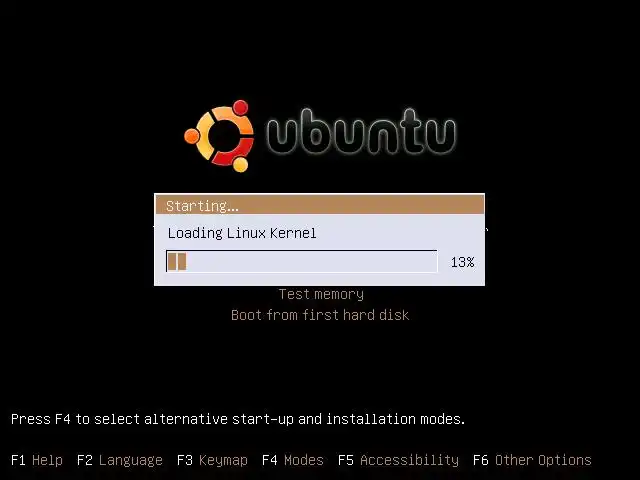
Task: Click the F4 alternative modes hint text
Action: click(238, 419)
